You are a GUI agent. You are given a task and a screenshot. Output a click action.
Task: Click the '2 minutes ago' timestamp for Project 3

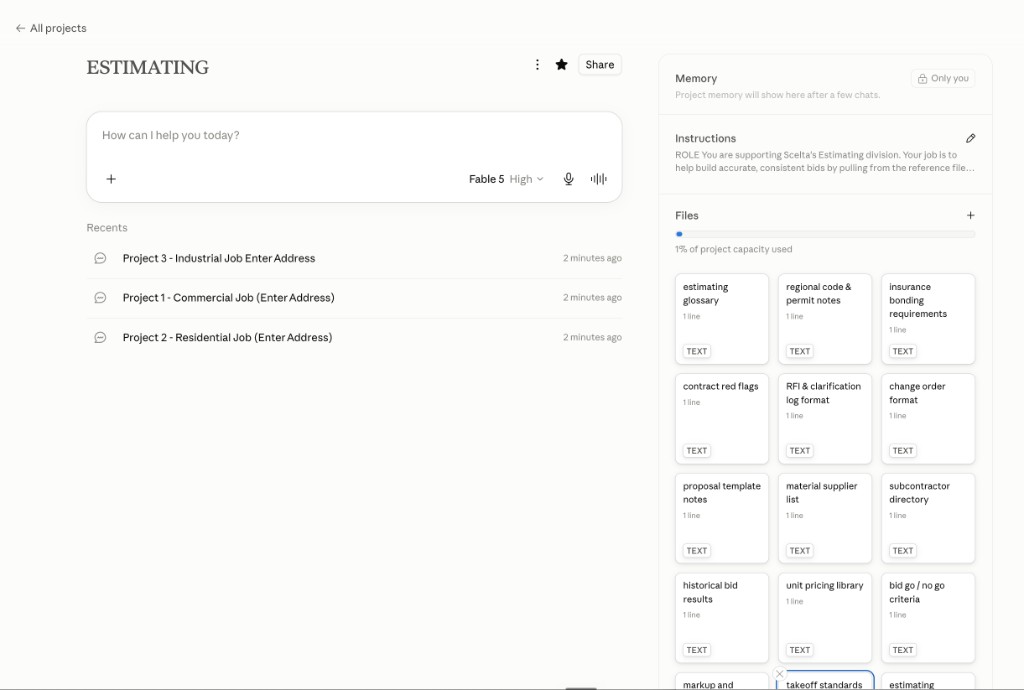tap(592, 259)
